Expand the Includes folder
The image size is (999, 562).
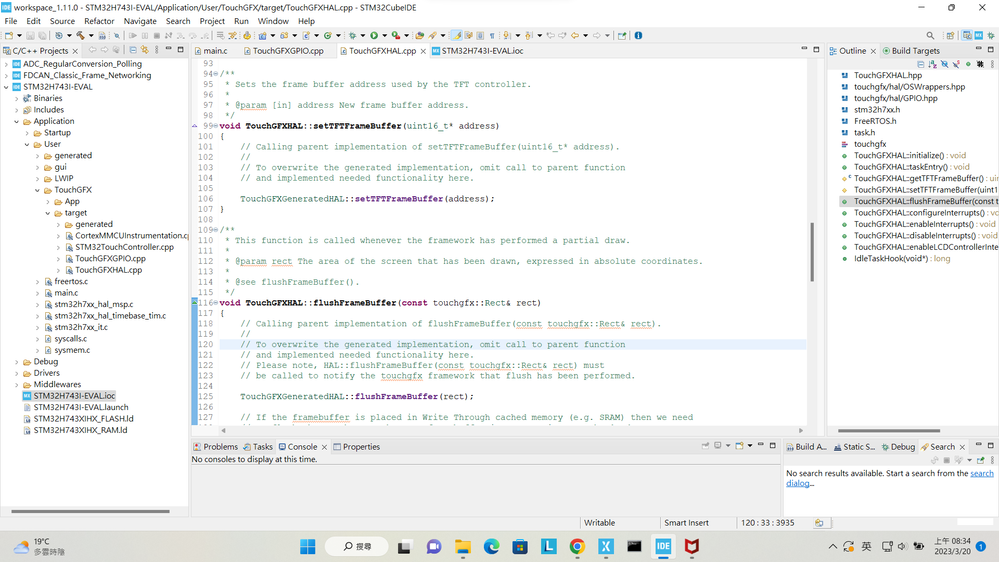17,110
